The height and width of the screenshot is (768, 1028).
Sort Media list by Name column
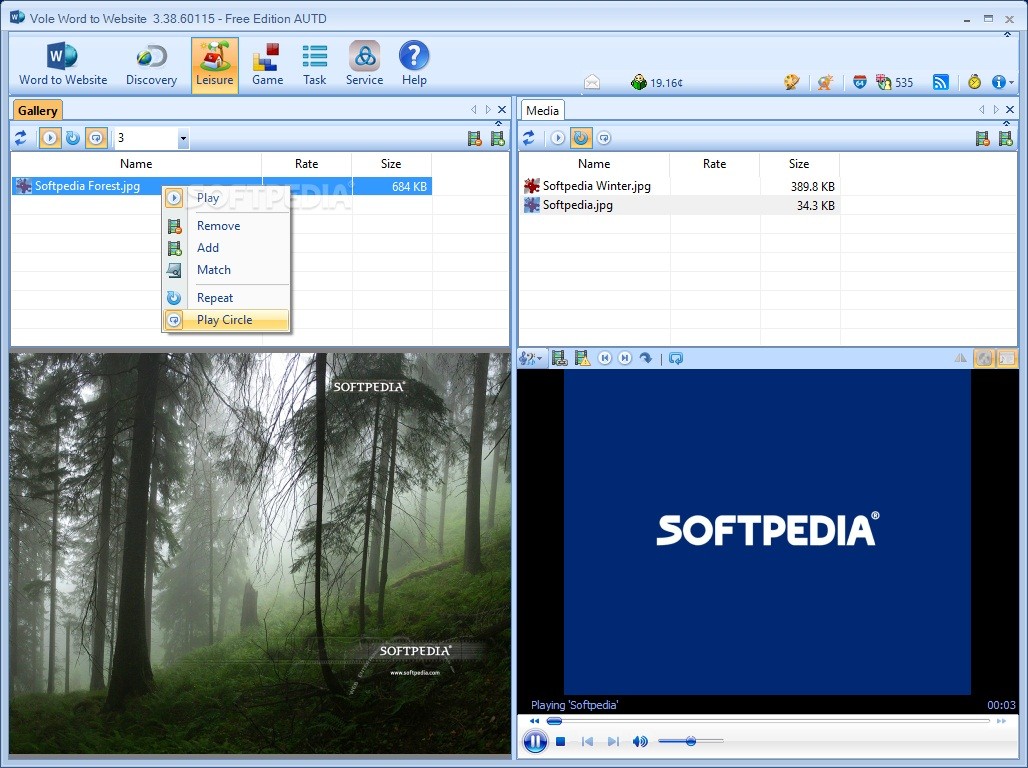tap(594, 164)
